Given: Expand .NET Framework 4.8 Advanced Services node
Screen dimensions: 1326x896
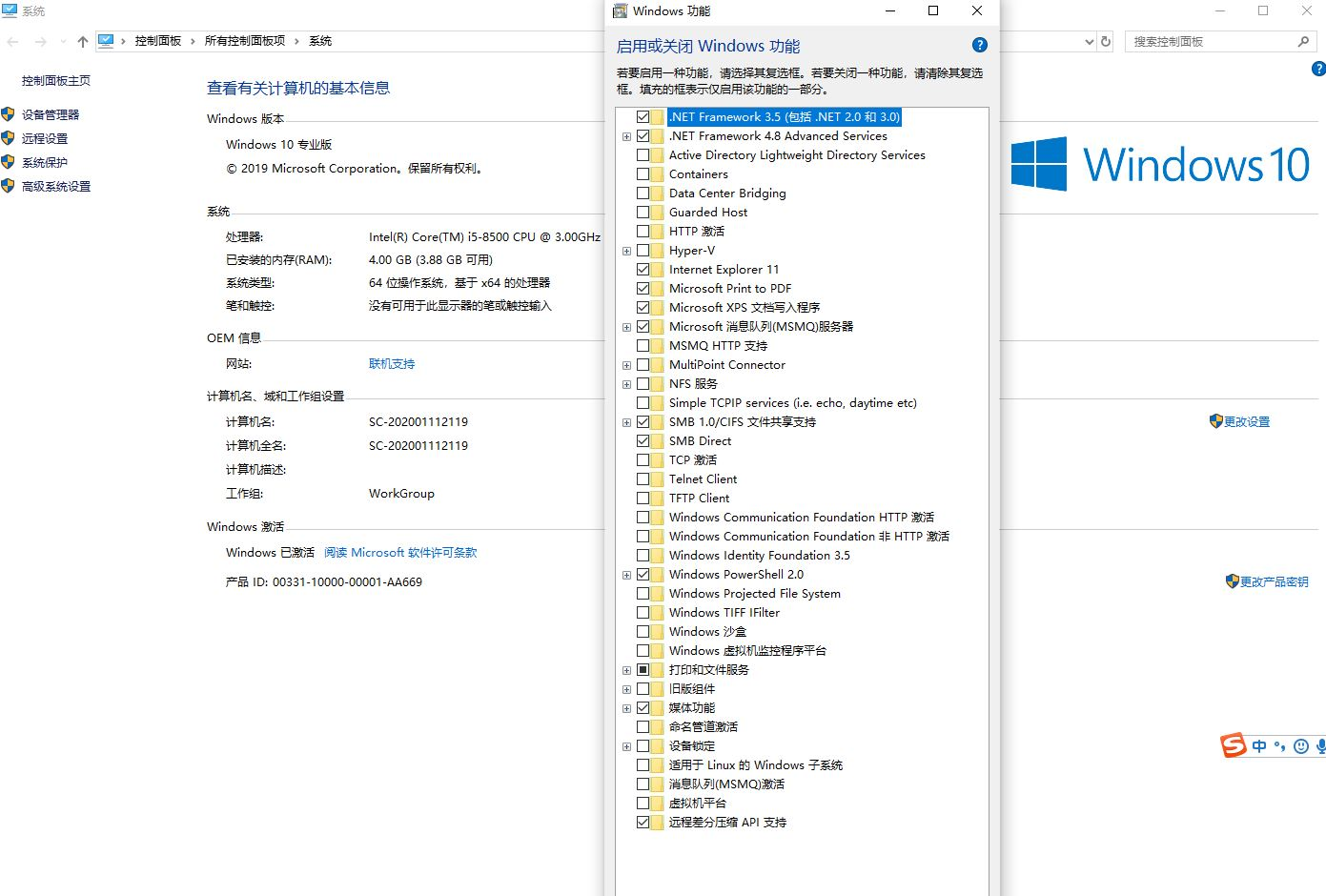Looking at the screenshot, I should click(626, 136).
